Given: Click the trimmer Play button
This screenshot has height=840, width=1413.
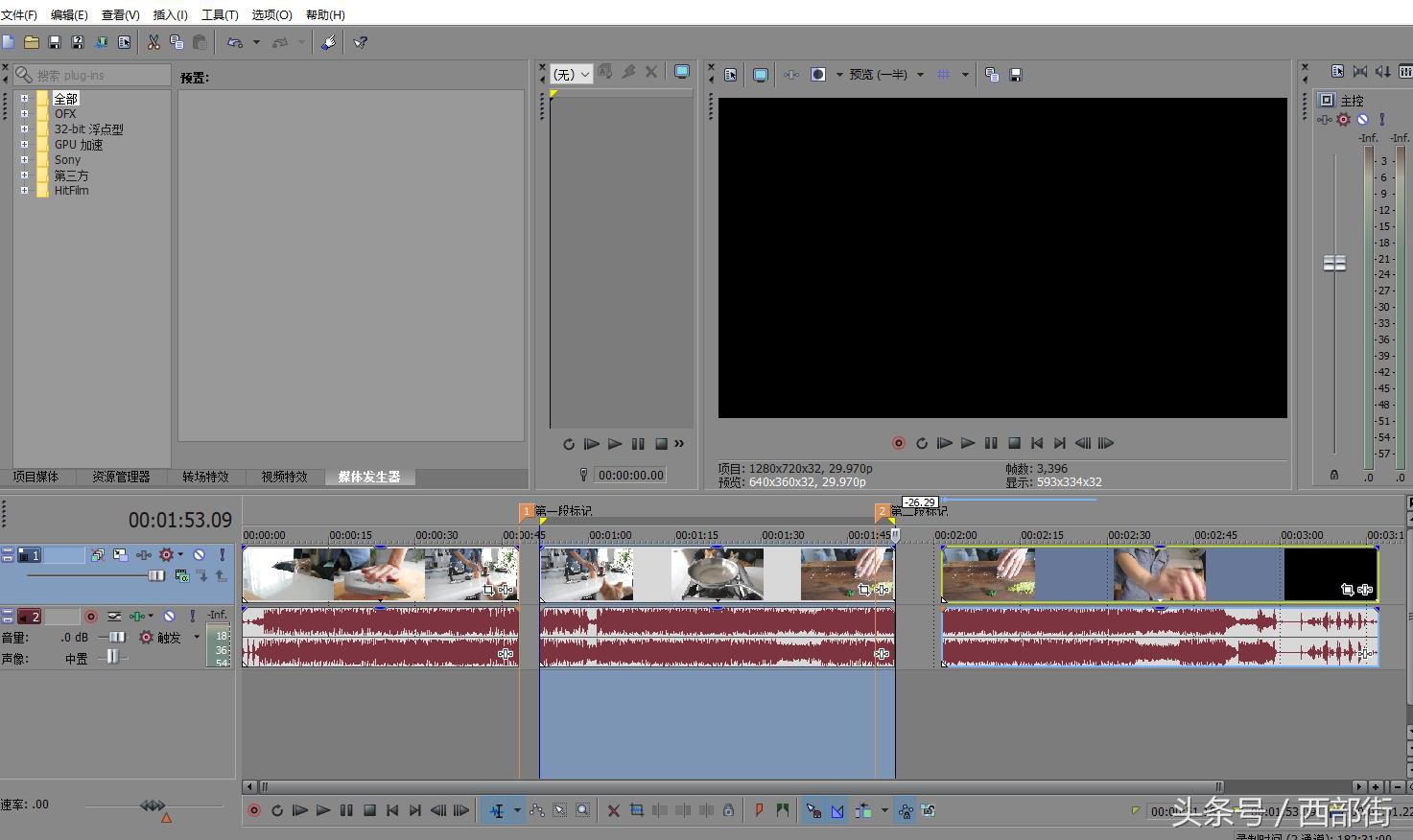Looking at the screenshot, I should pyautogui.click(x=615, y=444).
